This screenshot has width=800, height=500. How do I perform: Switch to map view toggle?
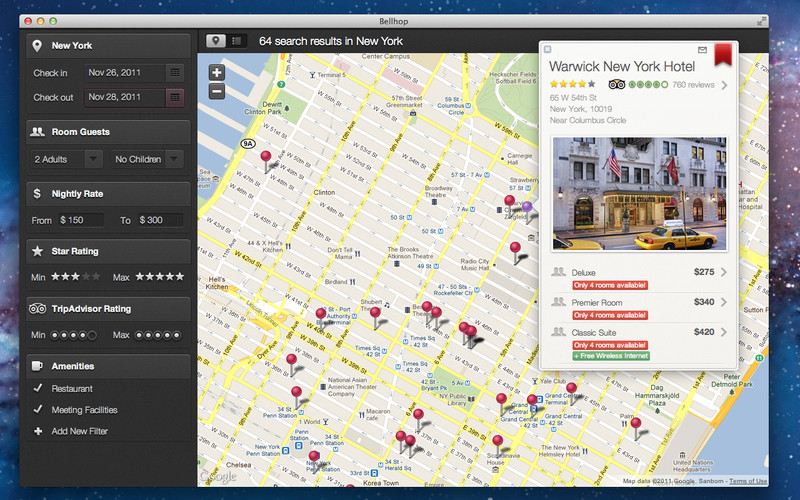point(216,41)
